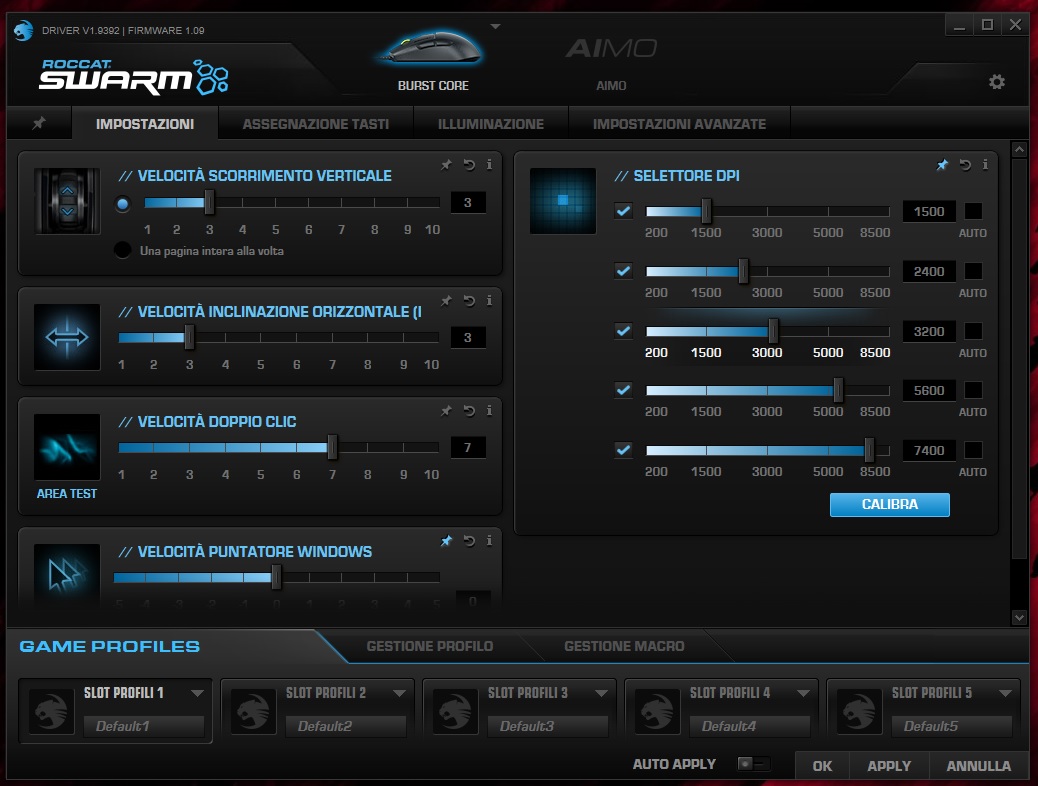Show info for Selettore DPI
This screenshot has width=1038, height=786.
point(985,165)
